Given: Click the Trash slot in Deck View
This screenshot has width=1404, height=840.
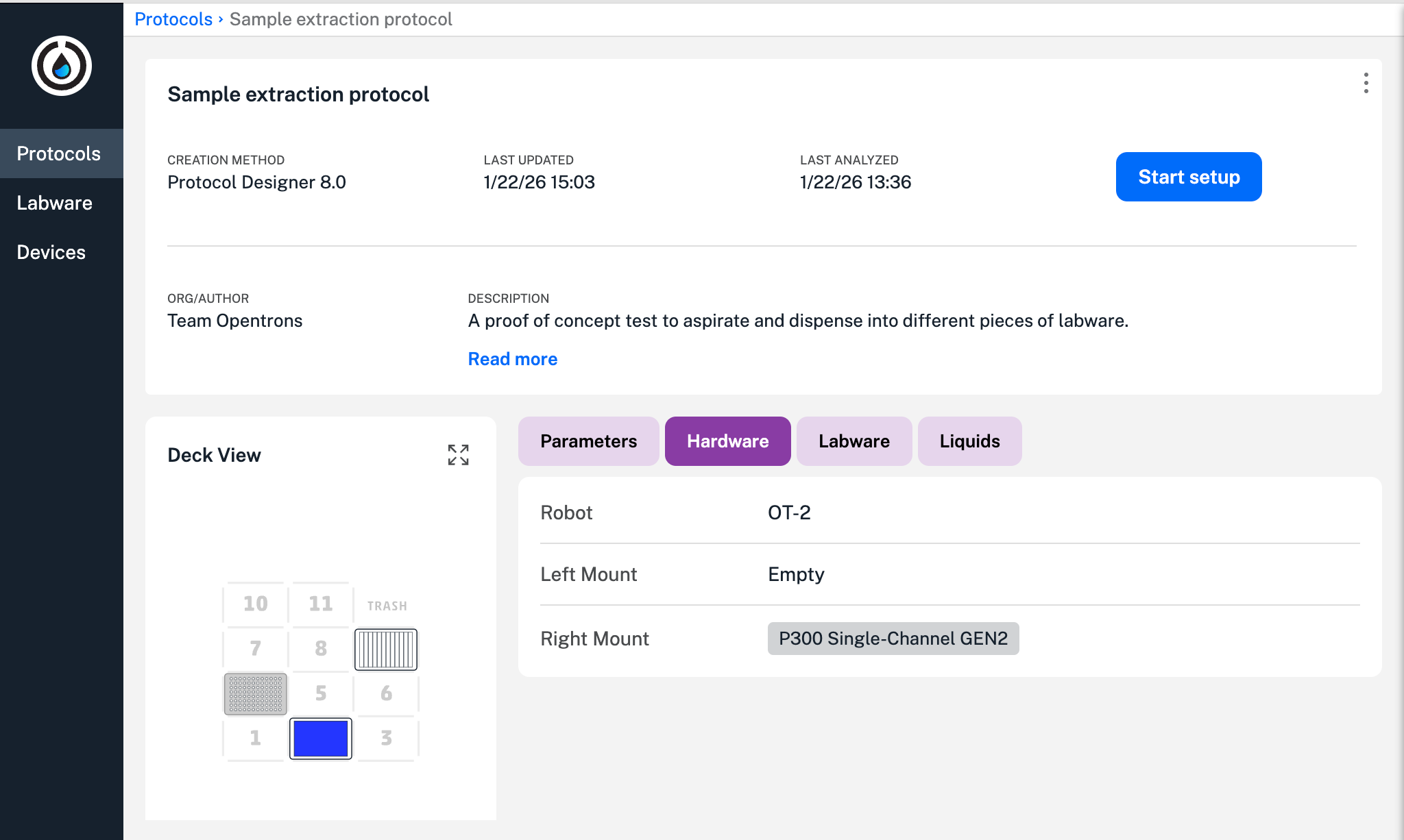Looking at the screenshot, I should tap(387, 605).
